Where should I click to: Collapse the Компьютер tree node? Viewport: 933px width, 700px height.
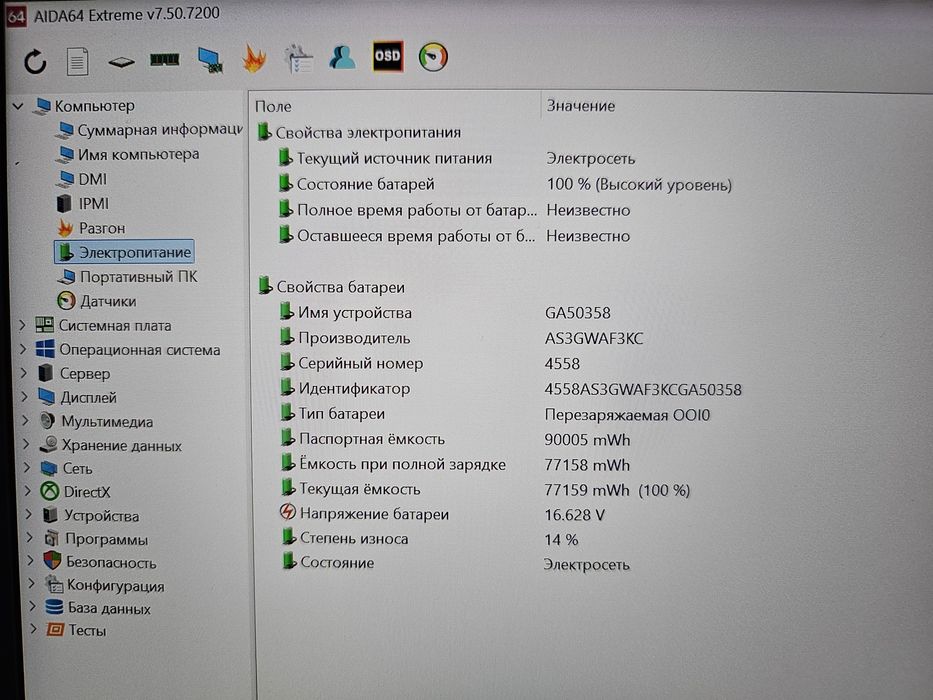tap(18, 107)
